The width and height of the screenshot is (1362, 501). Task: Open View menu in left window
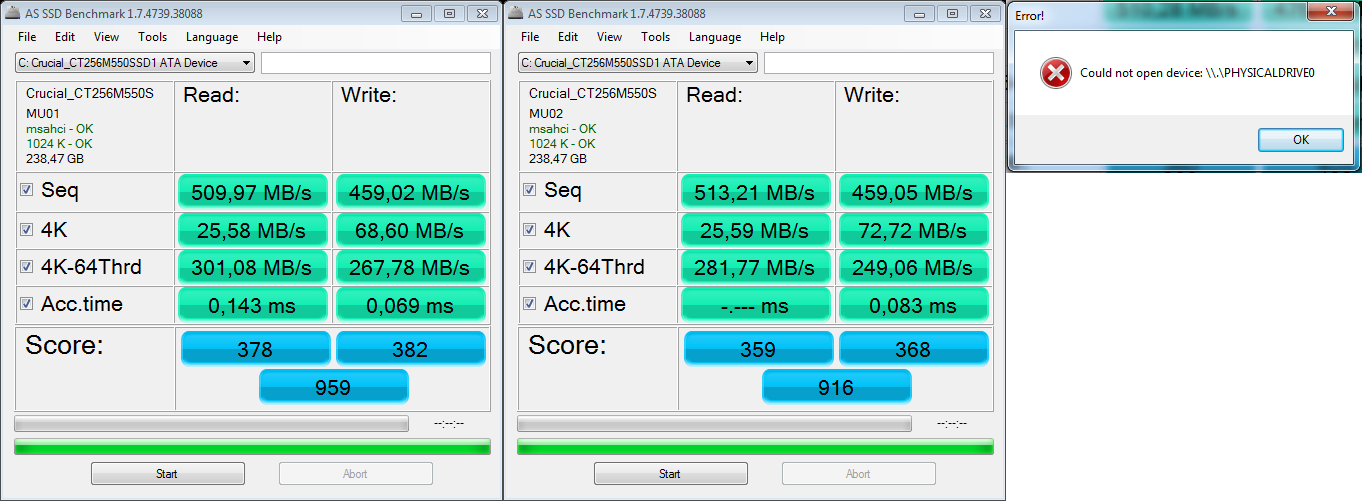(106, 37)
